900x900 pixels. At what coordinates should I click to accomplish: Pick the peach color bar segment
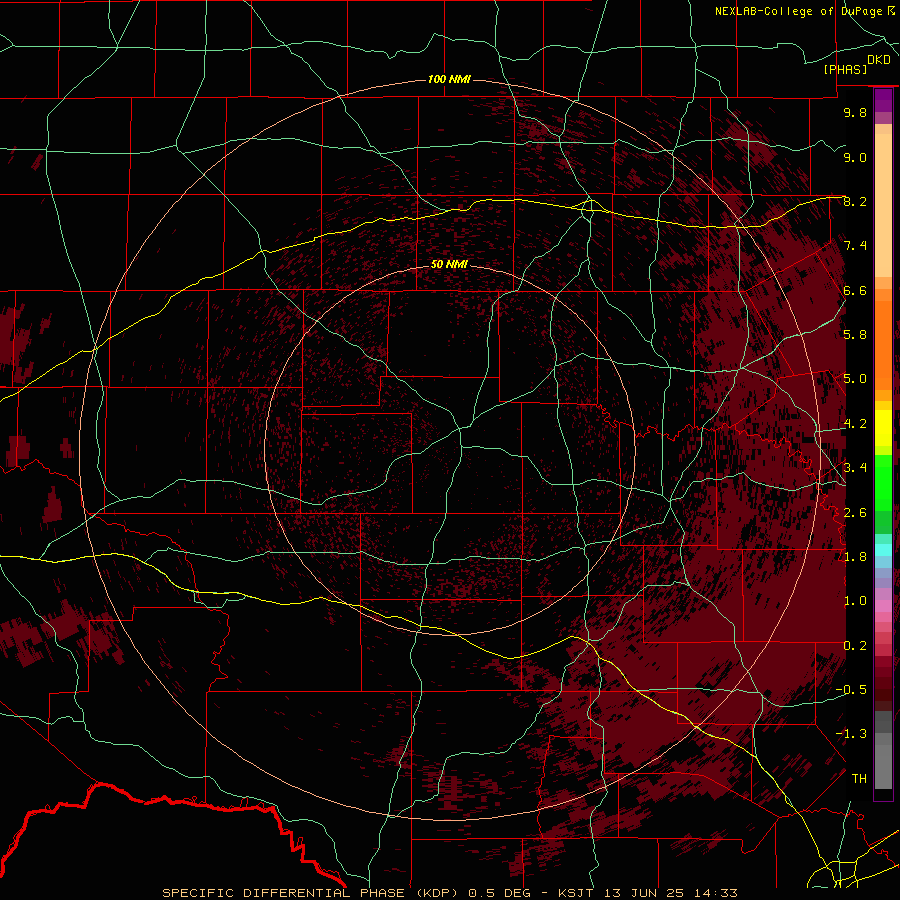tap(883, 205)
